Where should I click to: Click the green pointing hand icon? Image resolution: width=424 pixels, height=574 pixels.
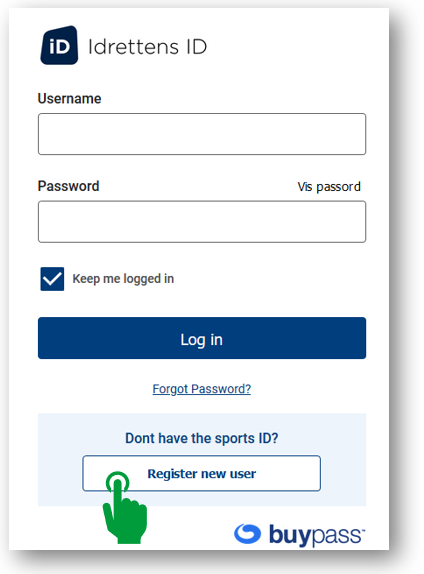click(x=125, y=507)
